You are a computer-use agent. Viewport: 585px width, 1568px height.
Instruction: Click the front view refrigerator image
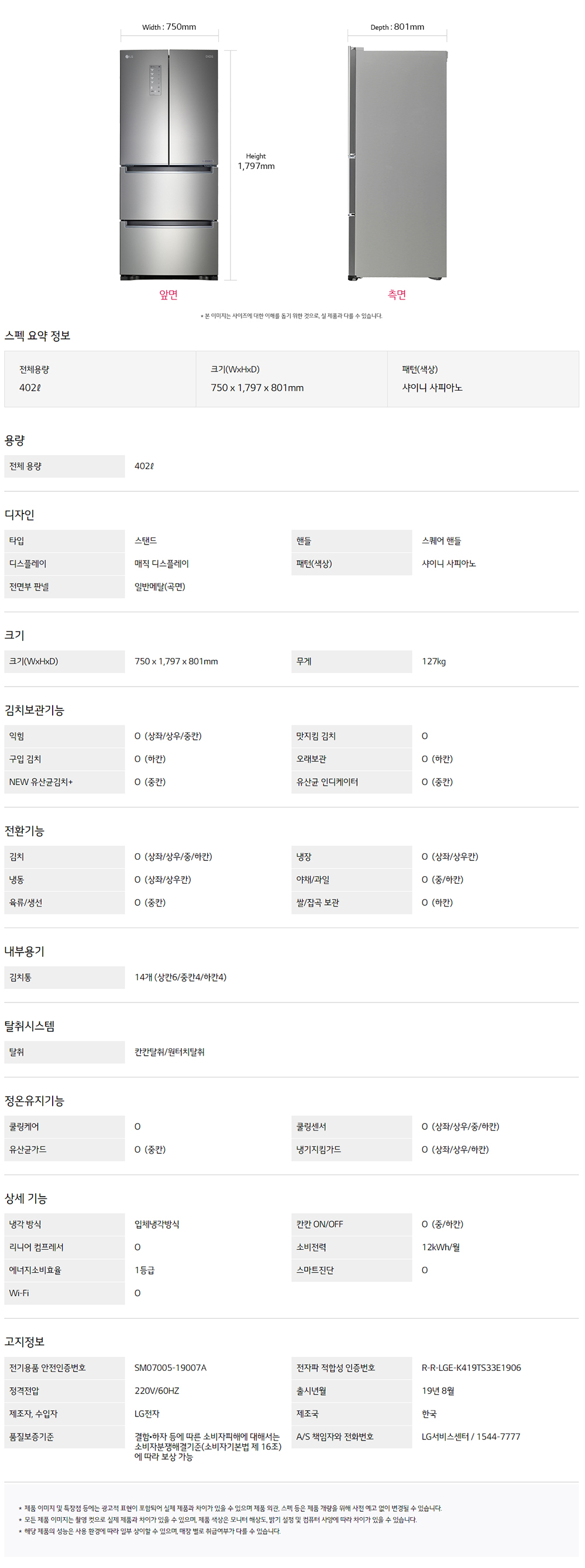click(x=168, y=165)
